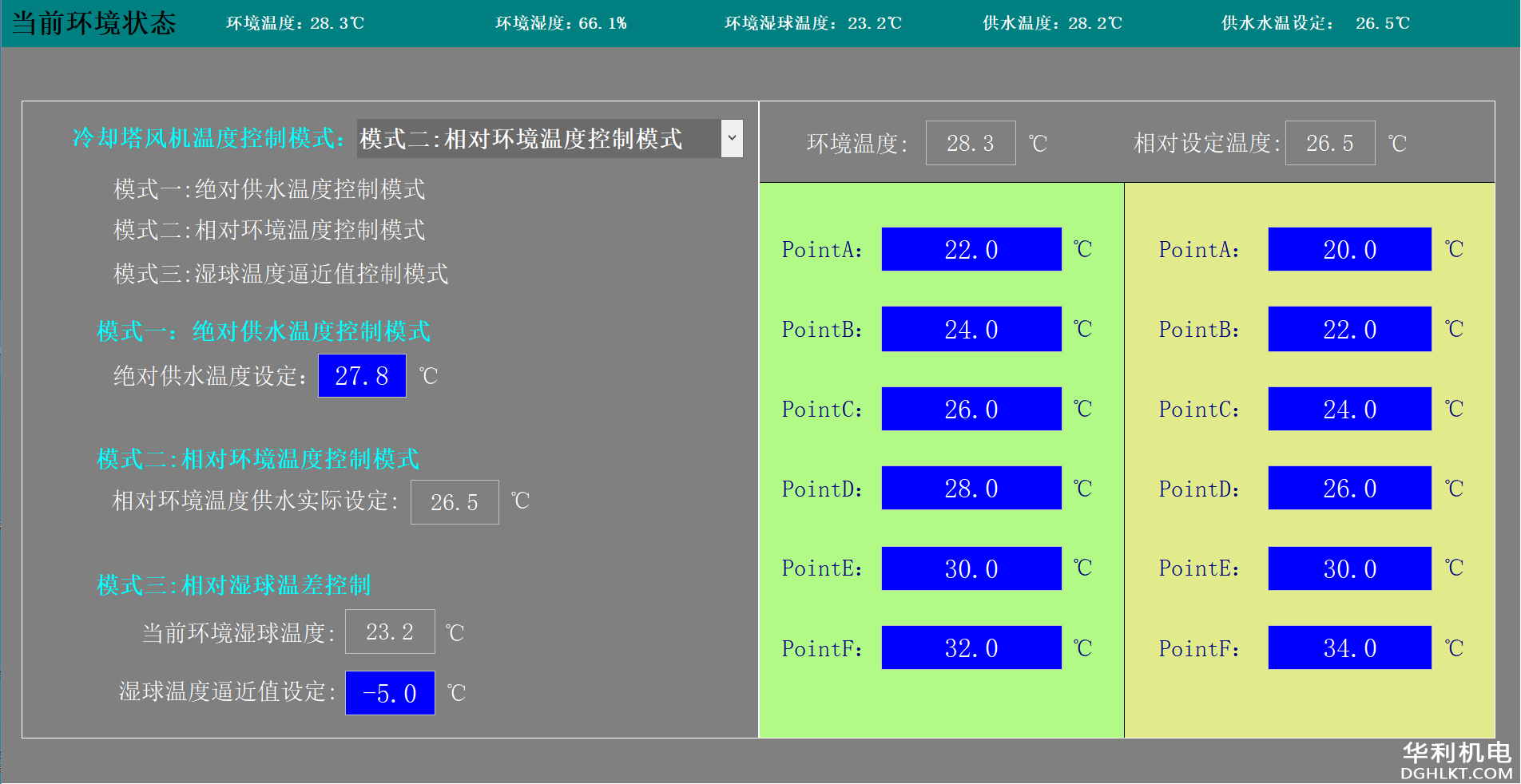Select the yellow panel PointB 22.0 field

click(x=1349, y=329)
